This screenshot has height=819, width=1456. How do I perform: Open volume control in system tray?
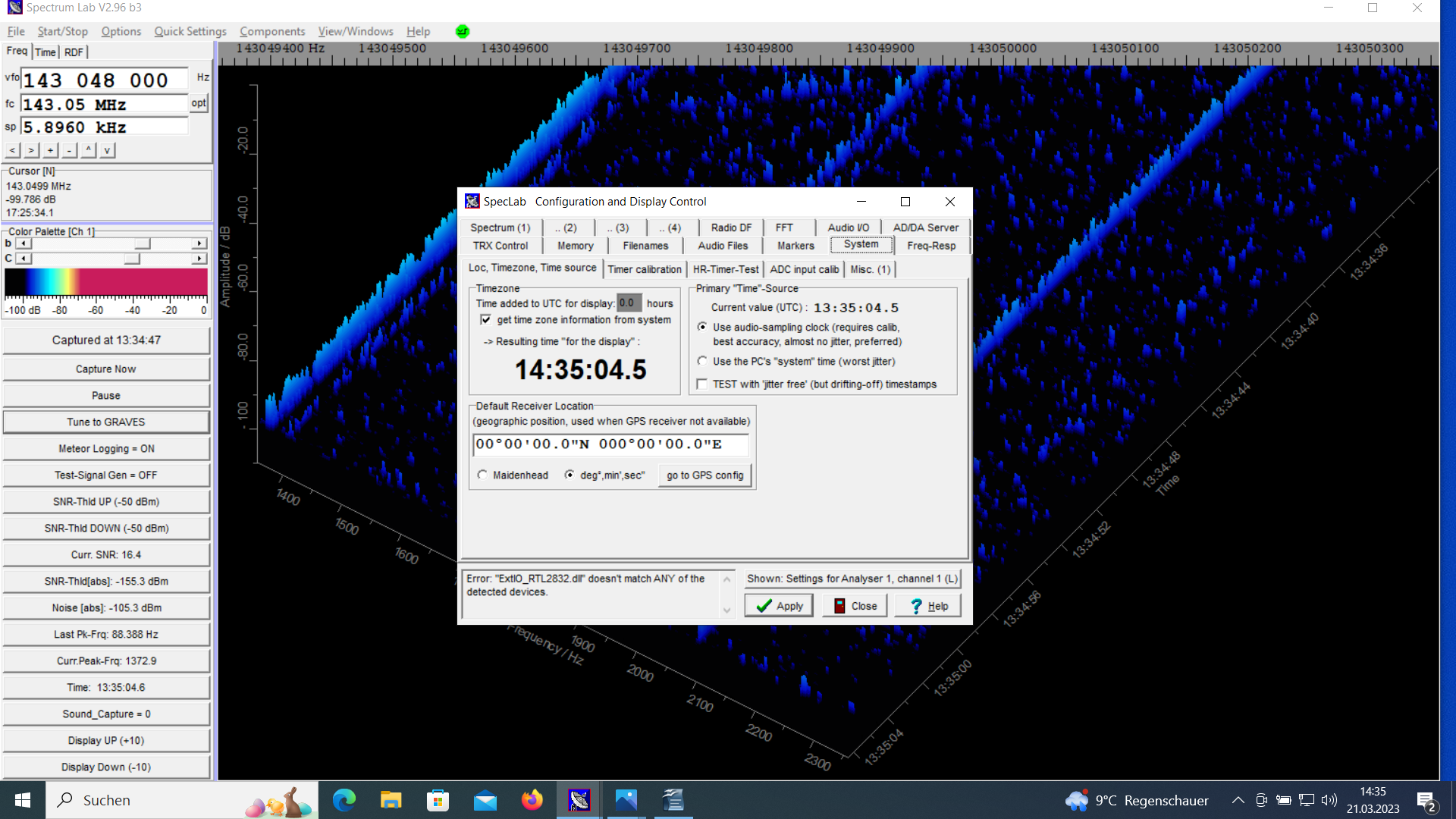tap(1329, 800)
